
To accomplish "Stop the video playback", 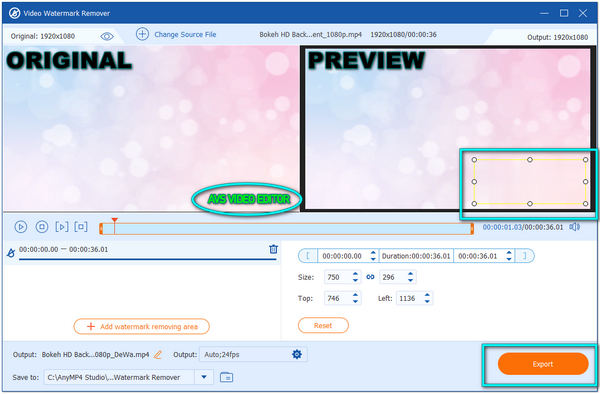I will pos(42,227).
